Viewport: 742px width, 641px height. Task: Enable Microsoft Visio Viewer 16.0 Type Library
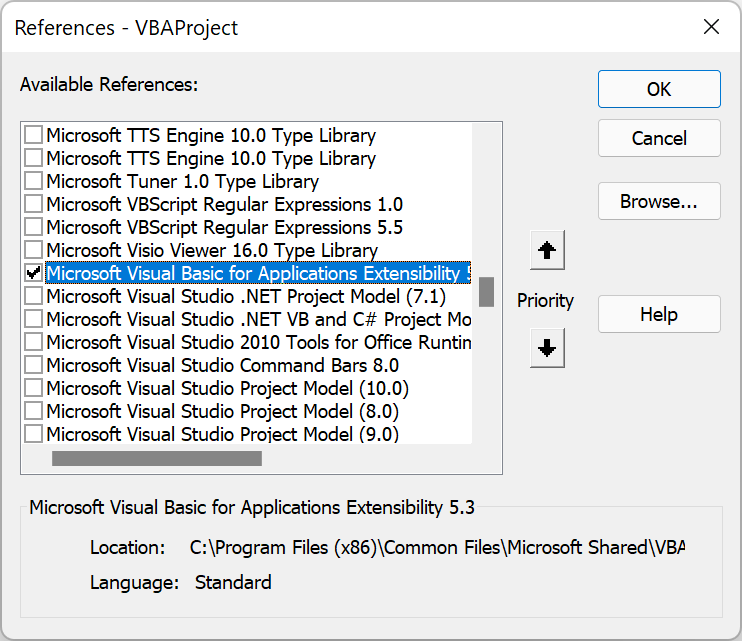(34, 250)
